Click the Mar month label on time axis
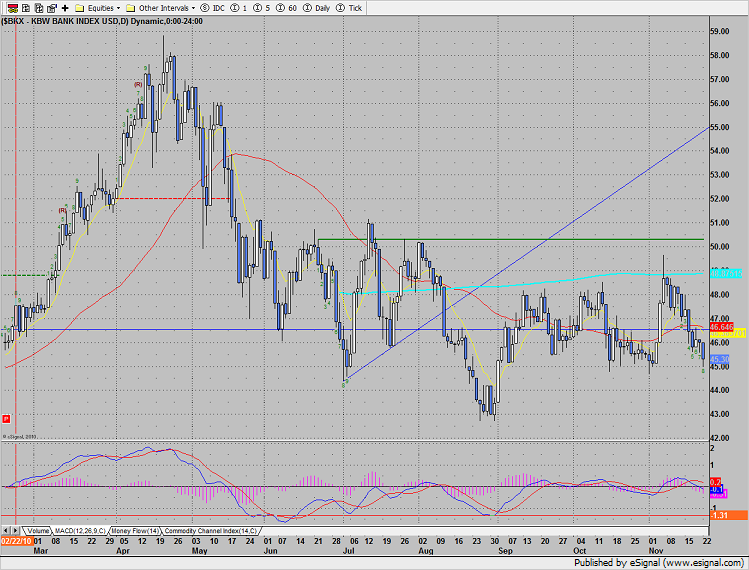This screenshot has height=570, width=749. coord(41,551)
